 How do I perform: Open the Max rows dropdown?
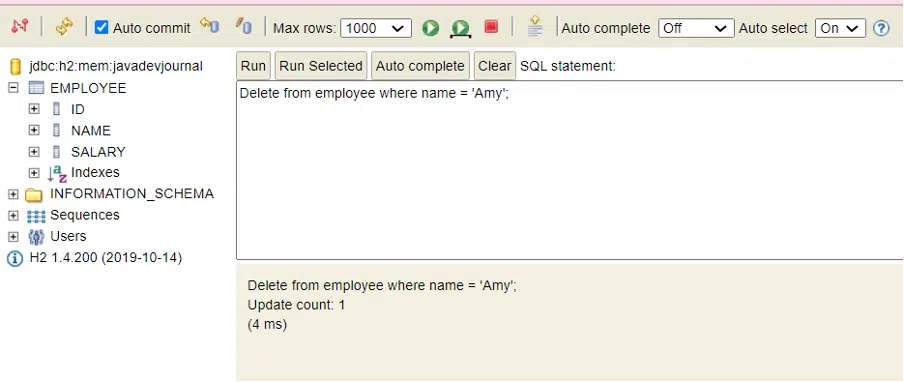(x=376, y=28)
